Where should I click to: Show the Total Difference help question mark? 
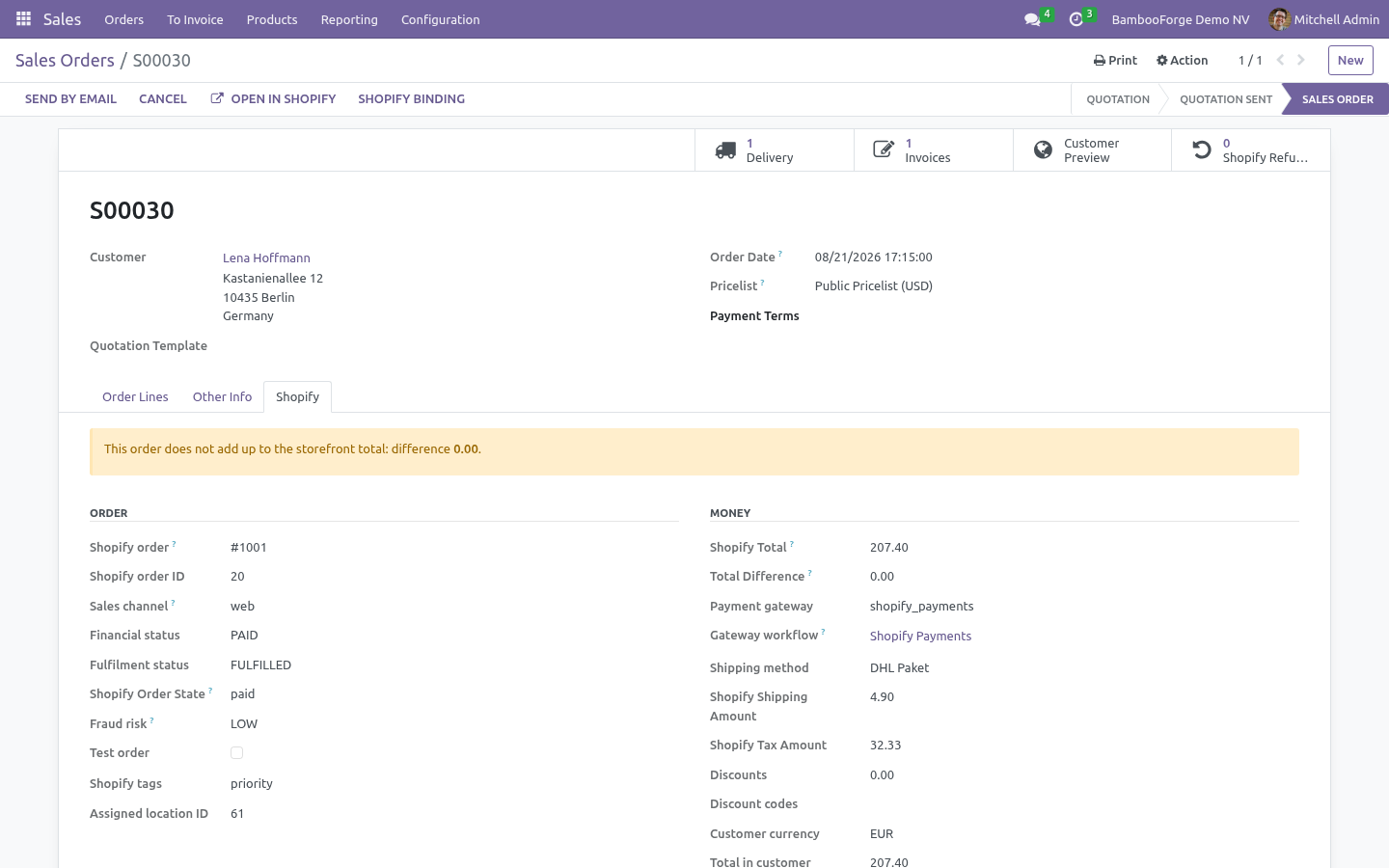pos(809,573)
